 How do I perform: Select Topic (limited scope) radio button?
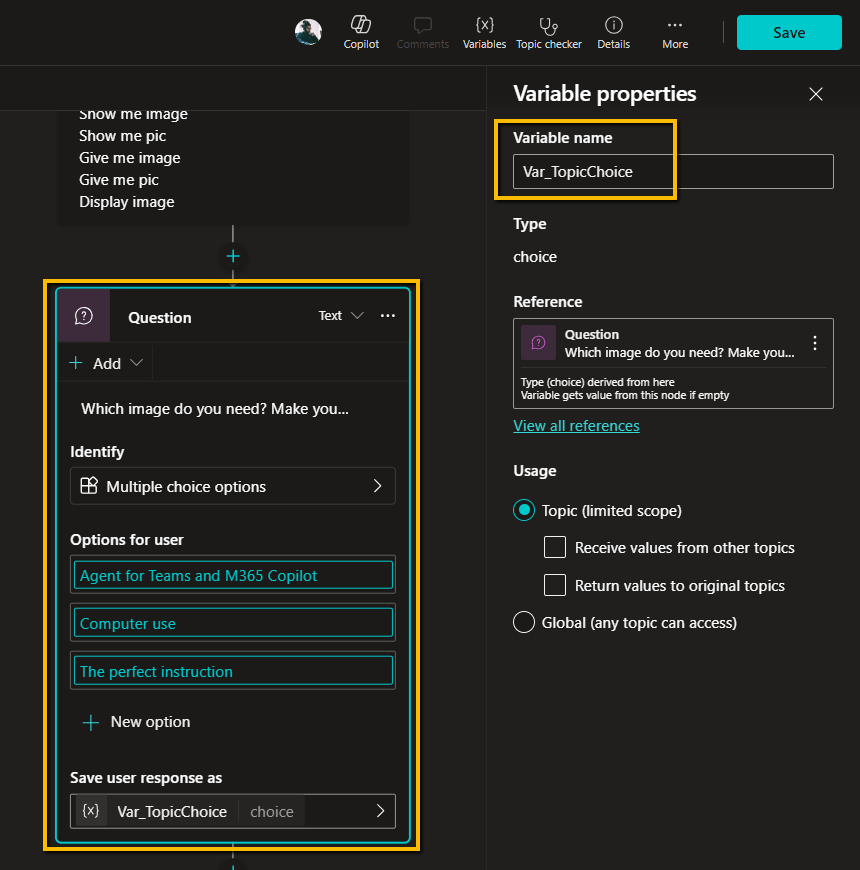tap(524, 510)
